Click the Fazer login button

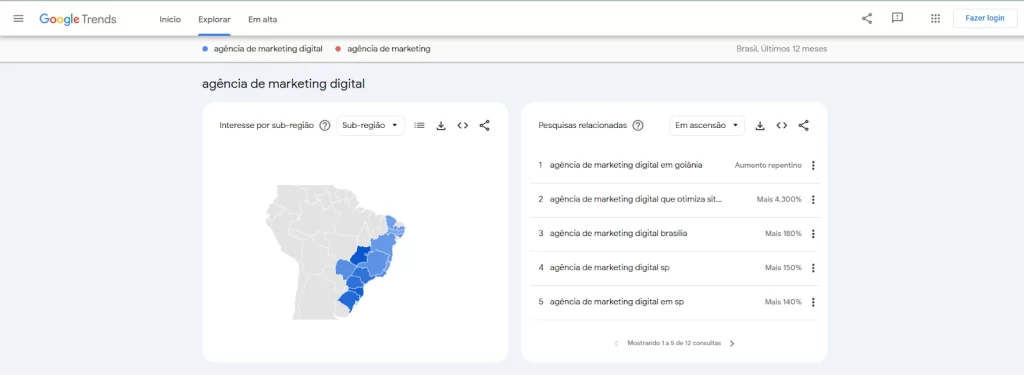tap(985, 18)
